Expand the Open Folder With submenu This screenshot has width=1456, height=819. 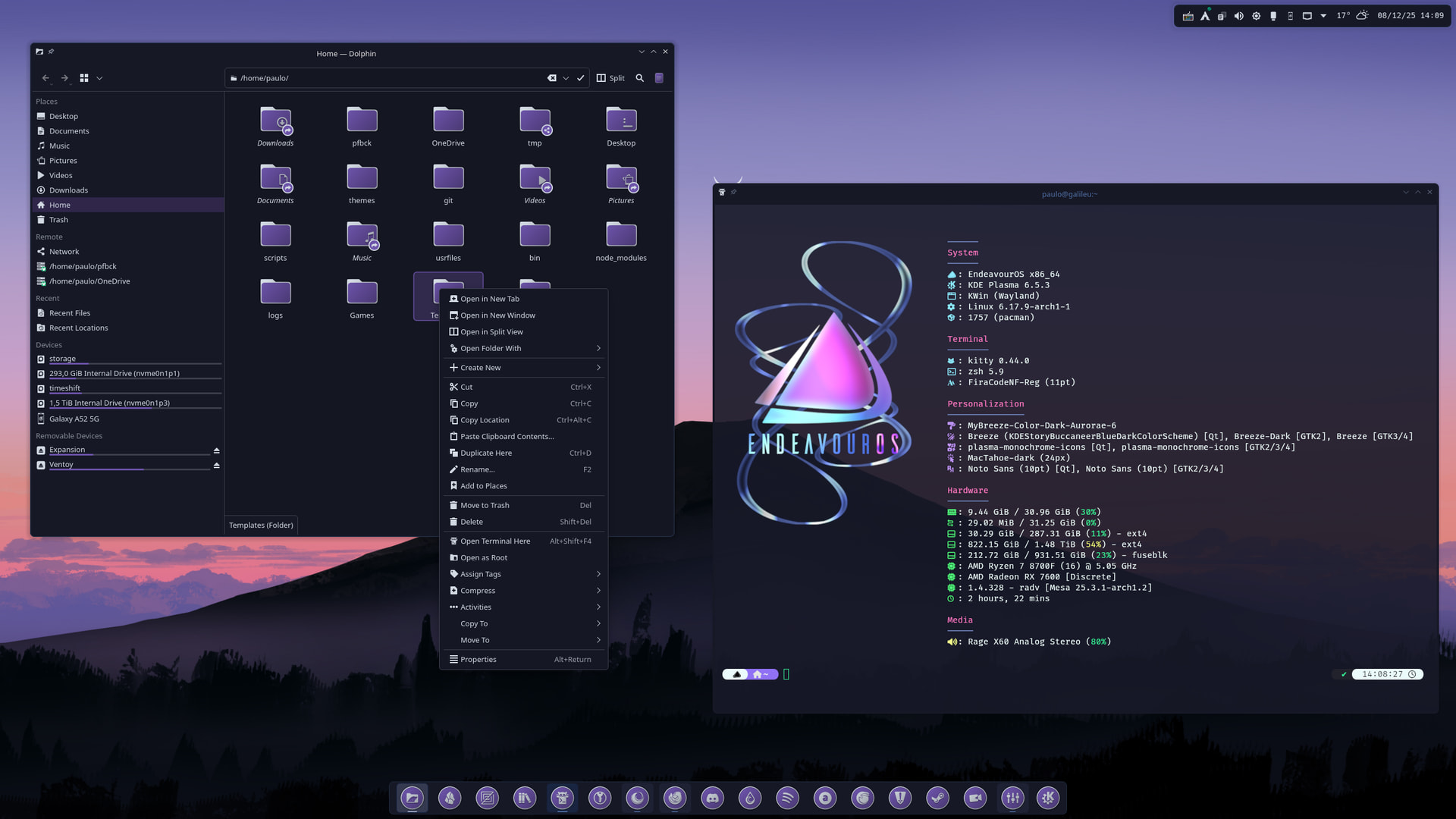pos(524,349)
